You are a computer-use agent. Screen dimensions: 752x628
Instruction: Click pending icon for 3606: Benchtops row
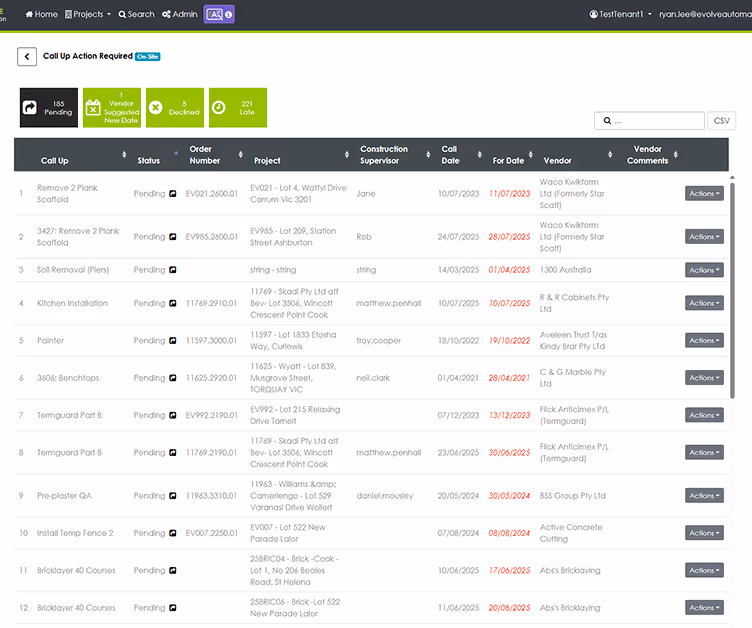[173, 378]
